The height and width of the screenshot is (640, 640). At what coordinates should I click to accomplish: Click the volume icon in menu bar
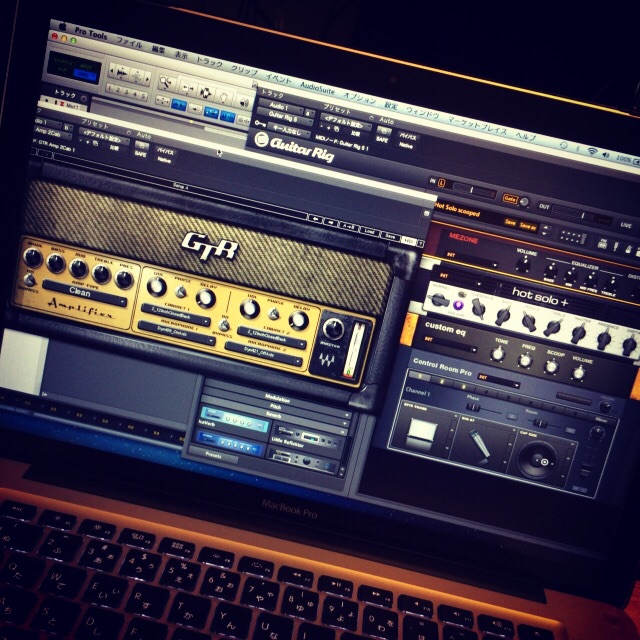[605, 155]
